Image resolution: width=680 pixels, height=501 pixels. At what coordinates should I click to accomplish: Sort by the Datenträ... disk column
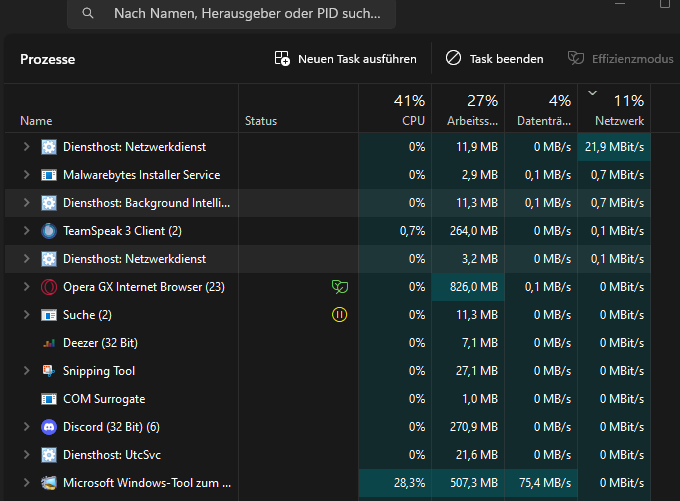pyautogui.click(x=541, y=108)
